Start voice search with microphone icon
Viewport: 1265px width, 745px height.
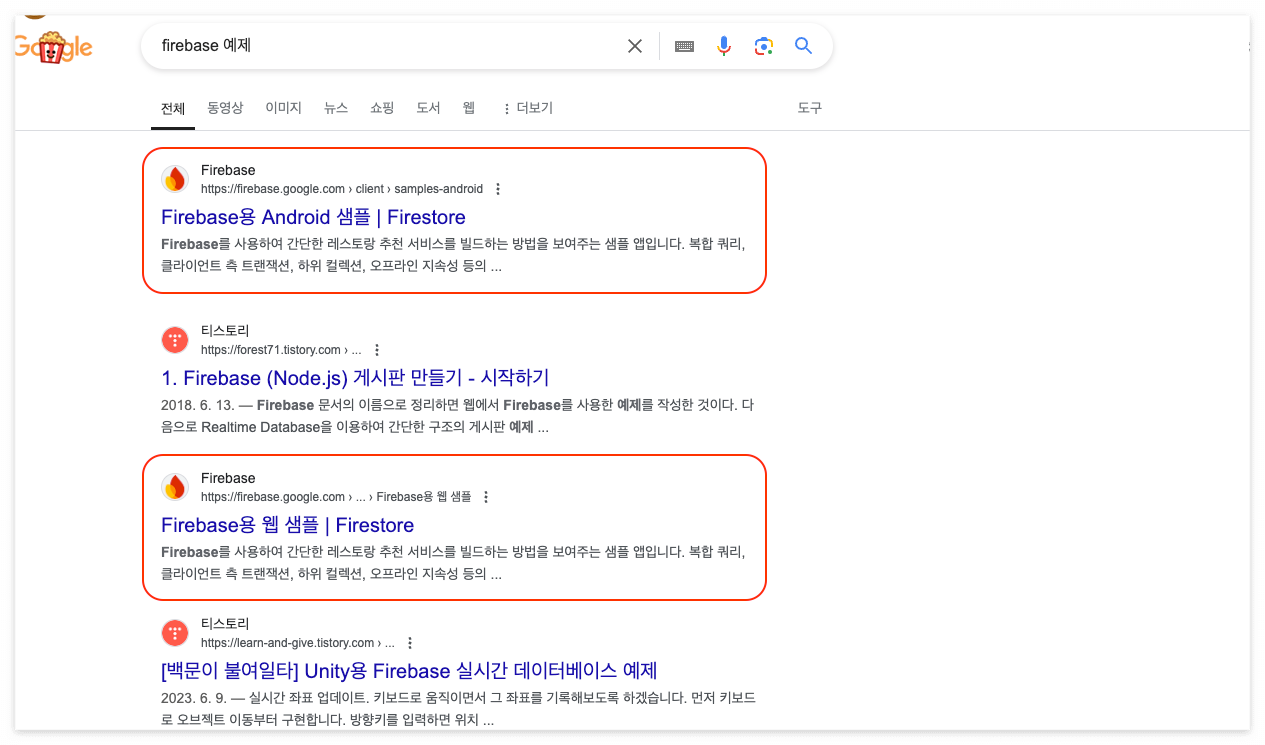(x=724, y=46)
